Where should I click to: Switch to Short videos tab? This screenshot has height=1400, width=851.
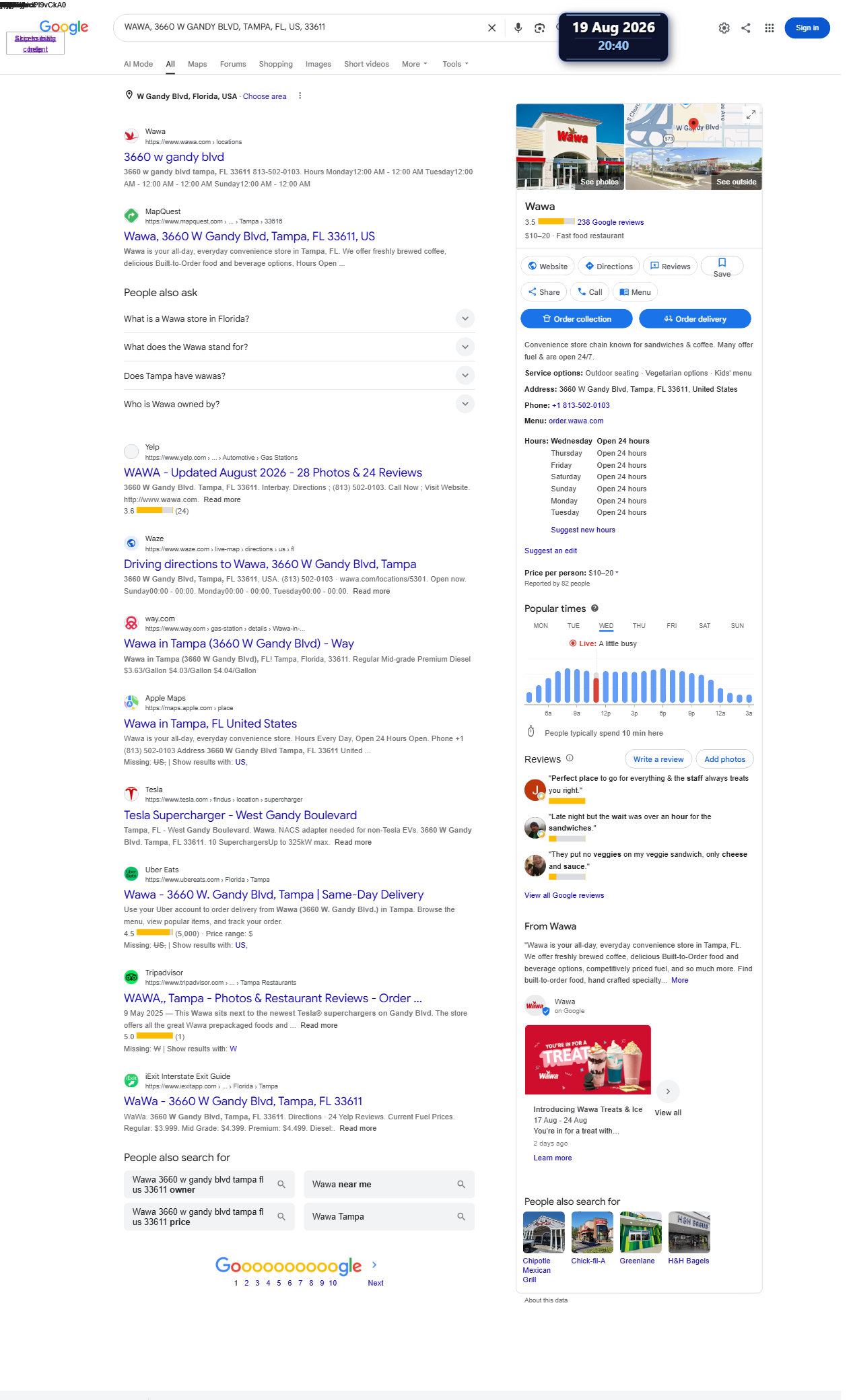click(x=366, y=64)
